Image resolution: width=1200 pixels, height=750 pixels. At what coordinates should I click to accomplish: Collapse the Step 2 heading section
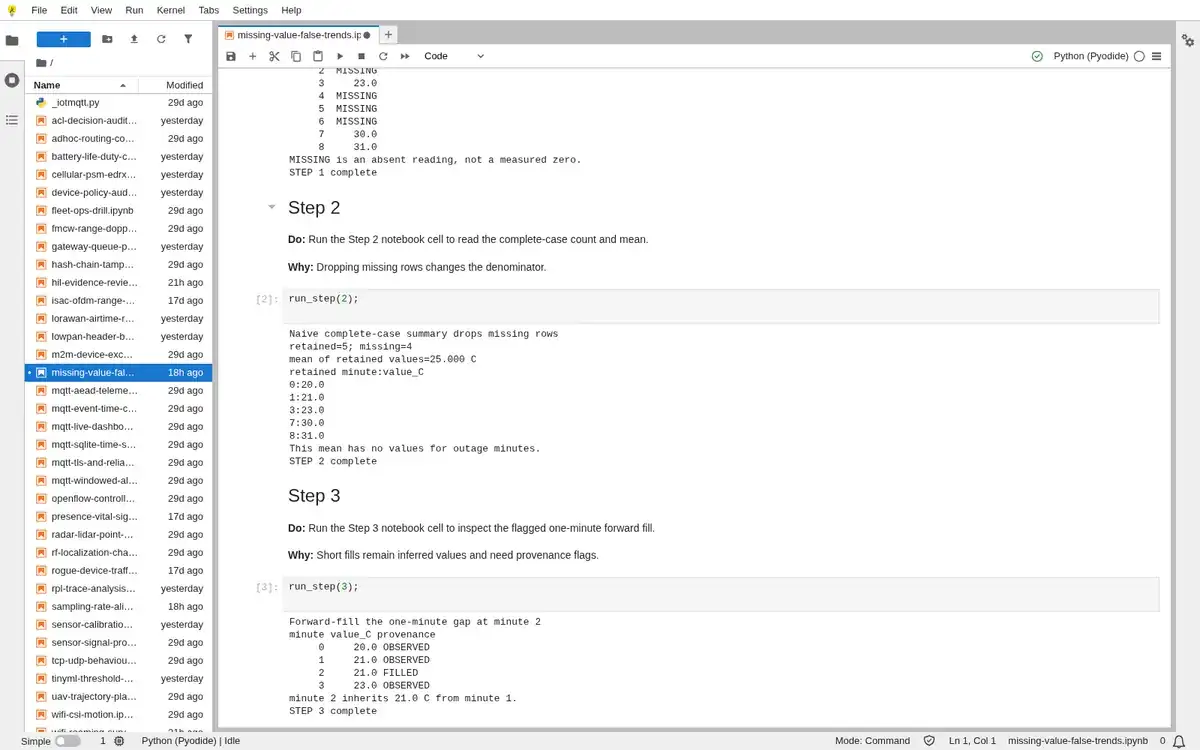tap(271, 208)
